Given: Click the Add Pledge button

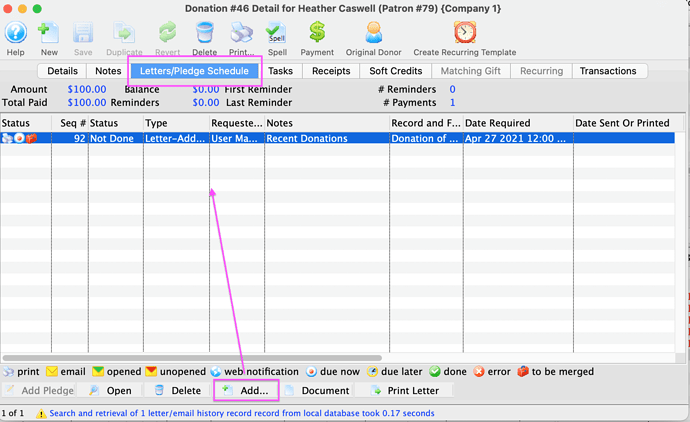Looking at the screenshot, I should [x=40, y=391].
